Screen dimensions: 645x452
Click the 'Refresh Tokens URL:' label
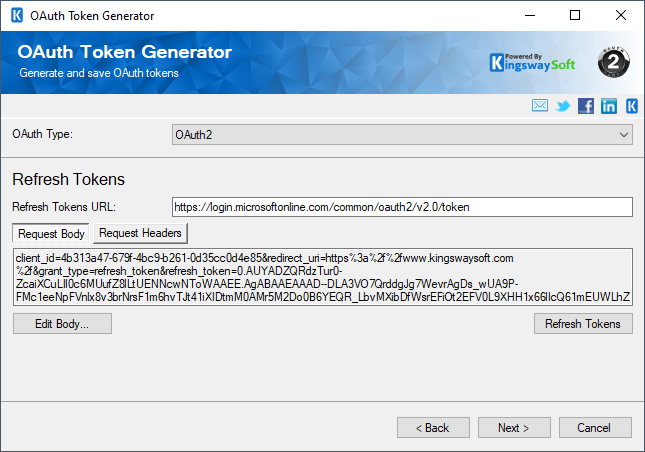click(x=64, y=207)
